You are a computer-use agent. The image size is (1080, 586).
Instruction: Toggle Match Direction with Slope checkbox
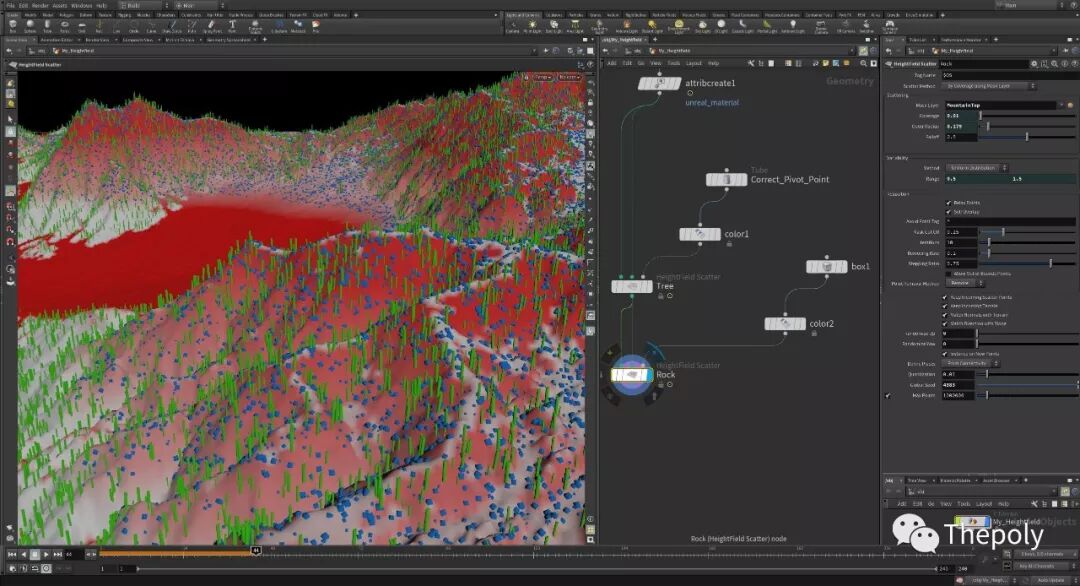945,324
